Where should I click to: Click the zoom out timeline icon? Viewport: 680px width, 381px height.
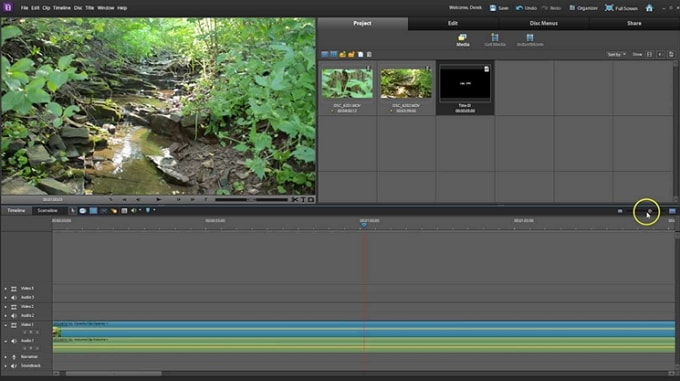pyautogui.click(x=620, y=211)
